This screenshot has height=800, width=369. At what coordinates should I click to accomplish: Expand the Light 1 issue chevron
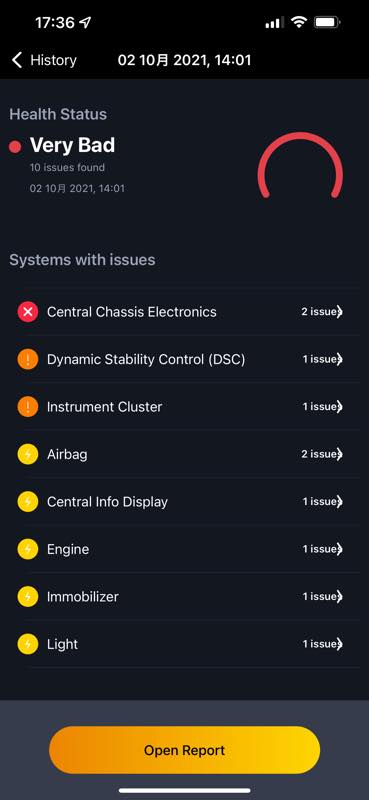[339, 644]
